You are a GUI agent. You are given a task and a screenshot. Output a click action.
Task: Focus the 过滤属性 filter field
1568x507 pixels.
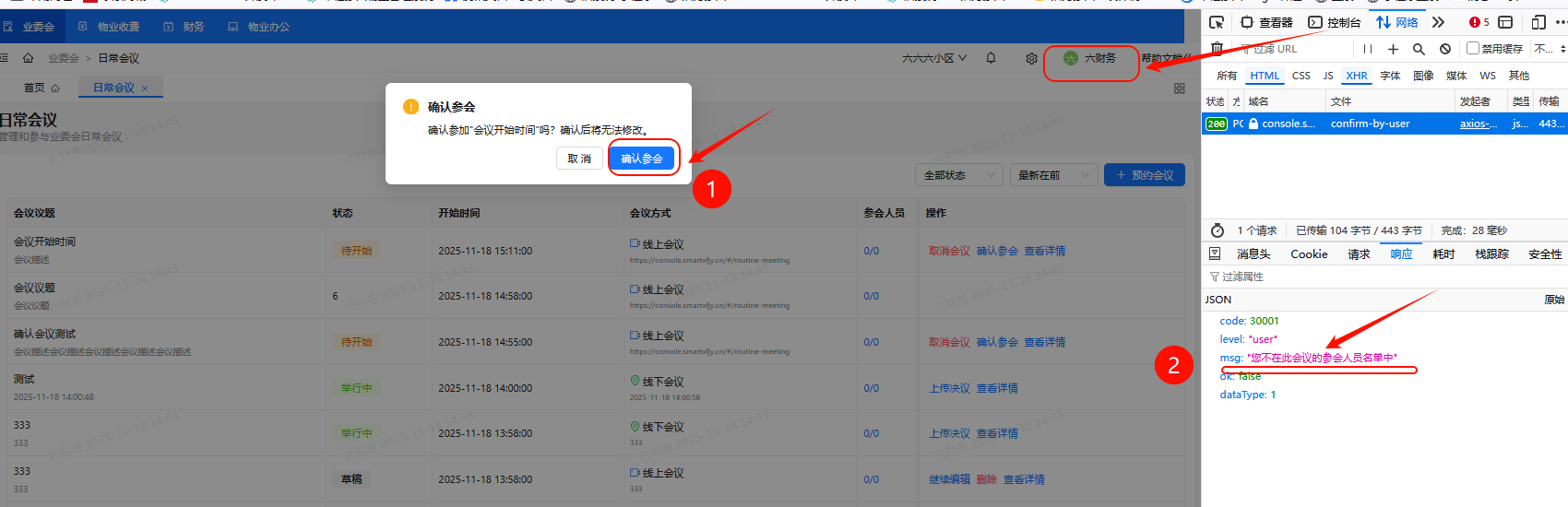1384,277
